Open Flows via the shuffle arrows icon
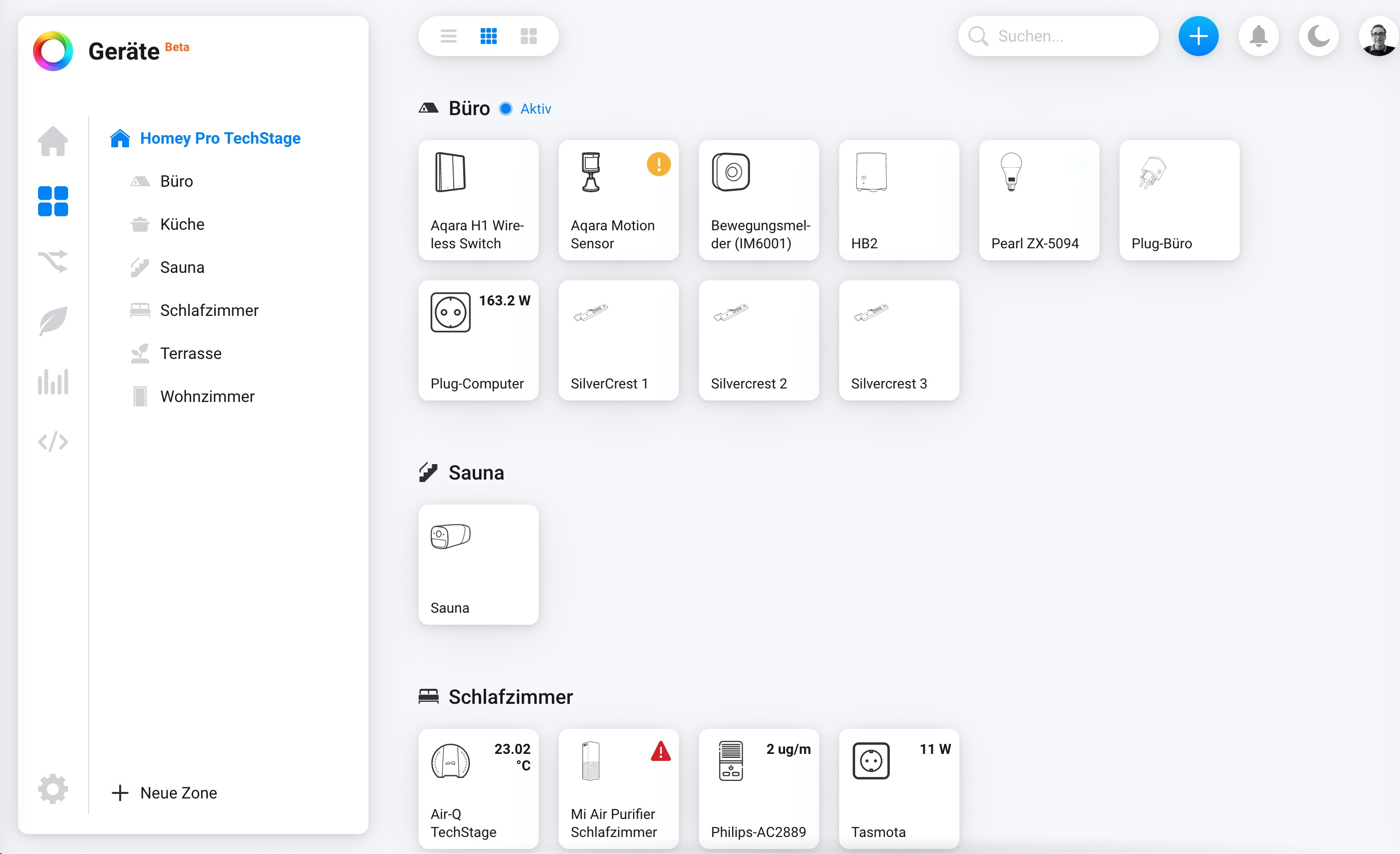The height and width of the screenshot is (854, 1400). pos(53,261)
